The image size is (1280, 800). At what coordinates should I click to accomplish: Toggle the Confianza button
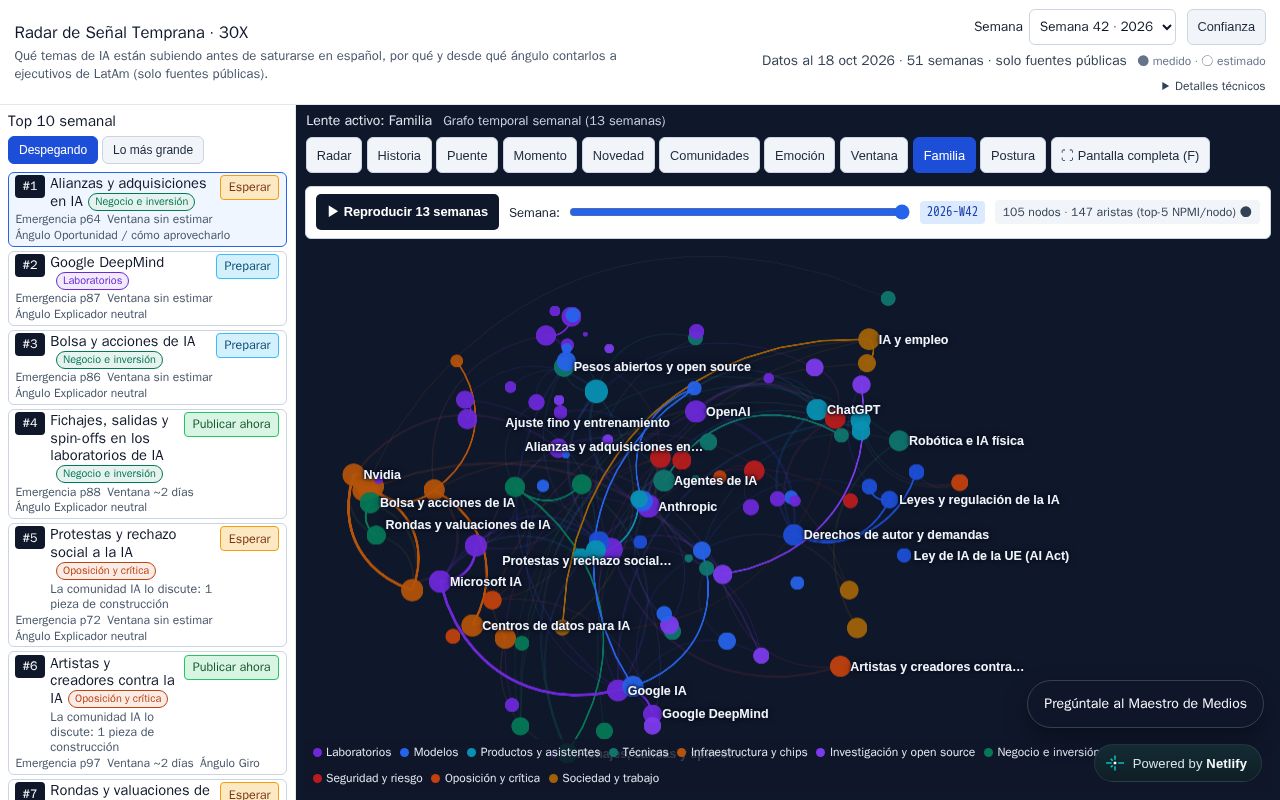(x=1226, y=27)
